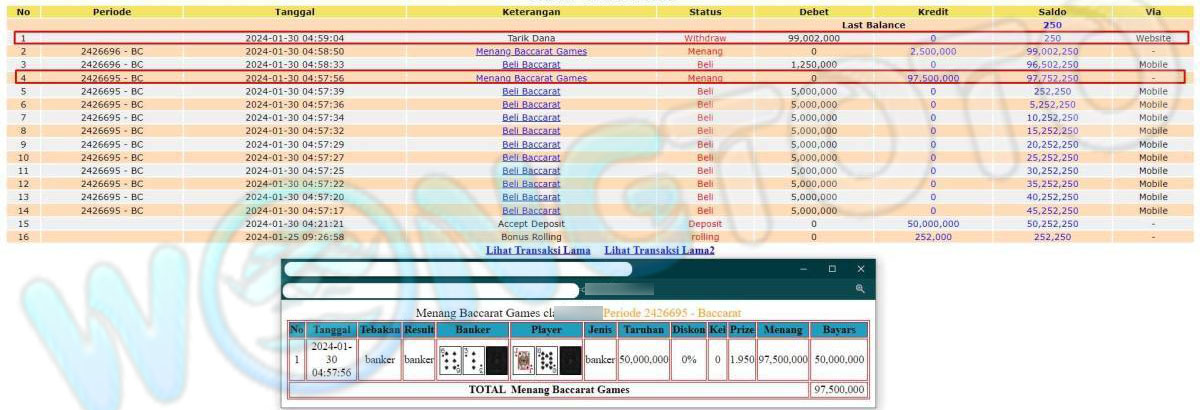Click the Saldo column header
1200x410 pixels.
1052,12
